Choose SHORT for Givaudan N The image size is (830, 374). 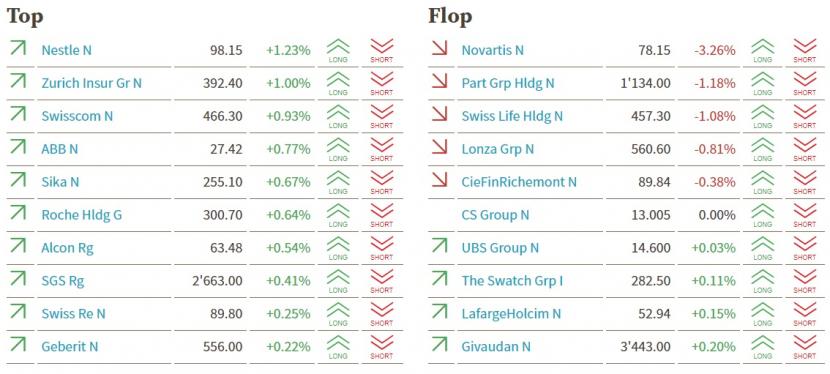pyautogui.click(x=805, y=347)
